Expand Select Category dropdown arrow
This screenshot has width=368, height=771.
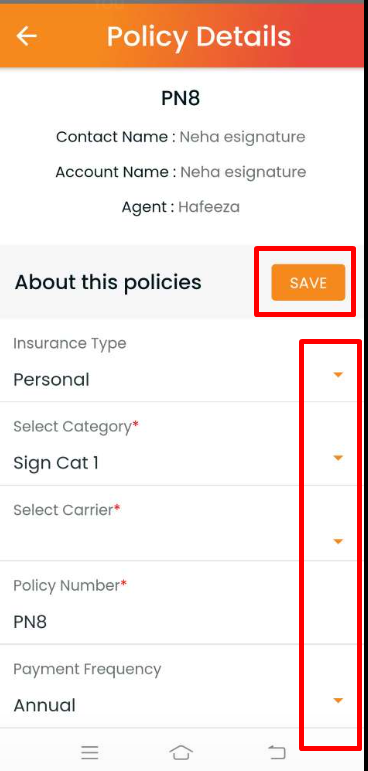click(337, 458)
